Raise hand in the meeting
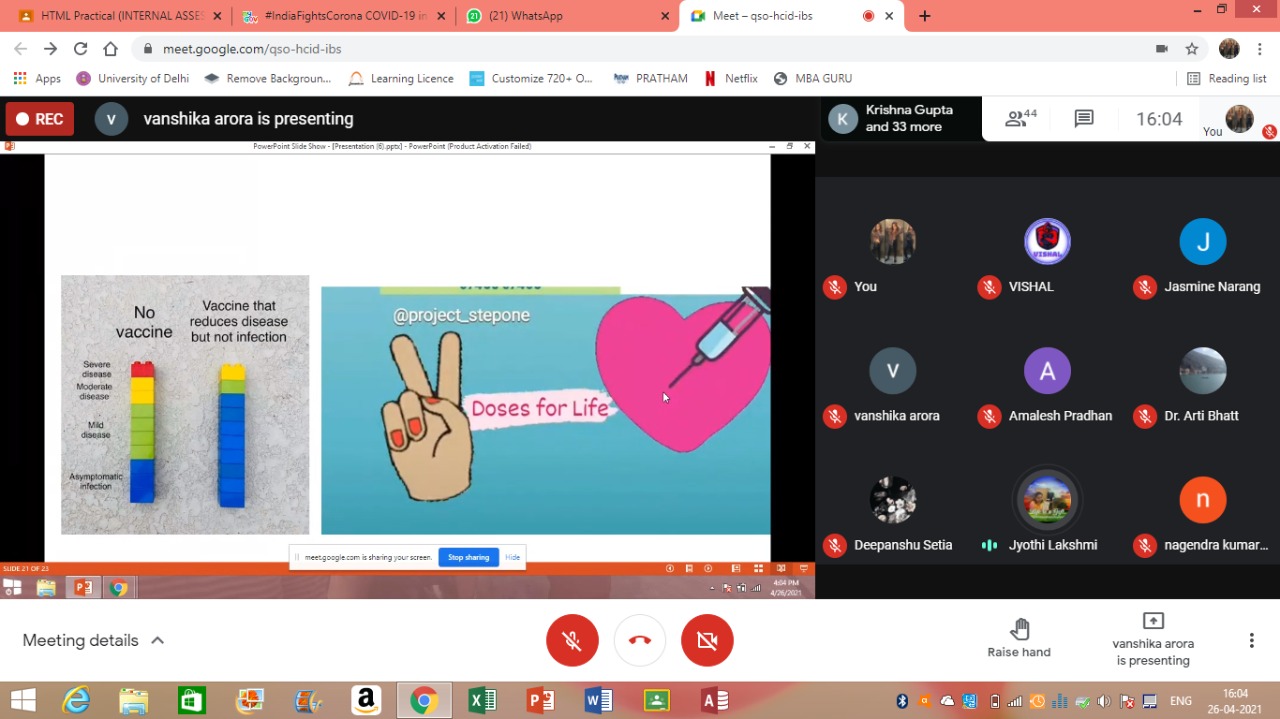 (x=1019, y=638)
